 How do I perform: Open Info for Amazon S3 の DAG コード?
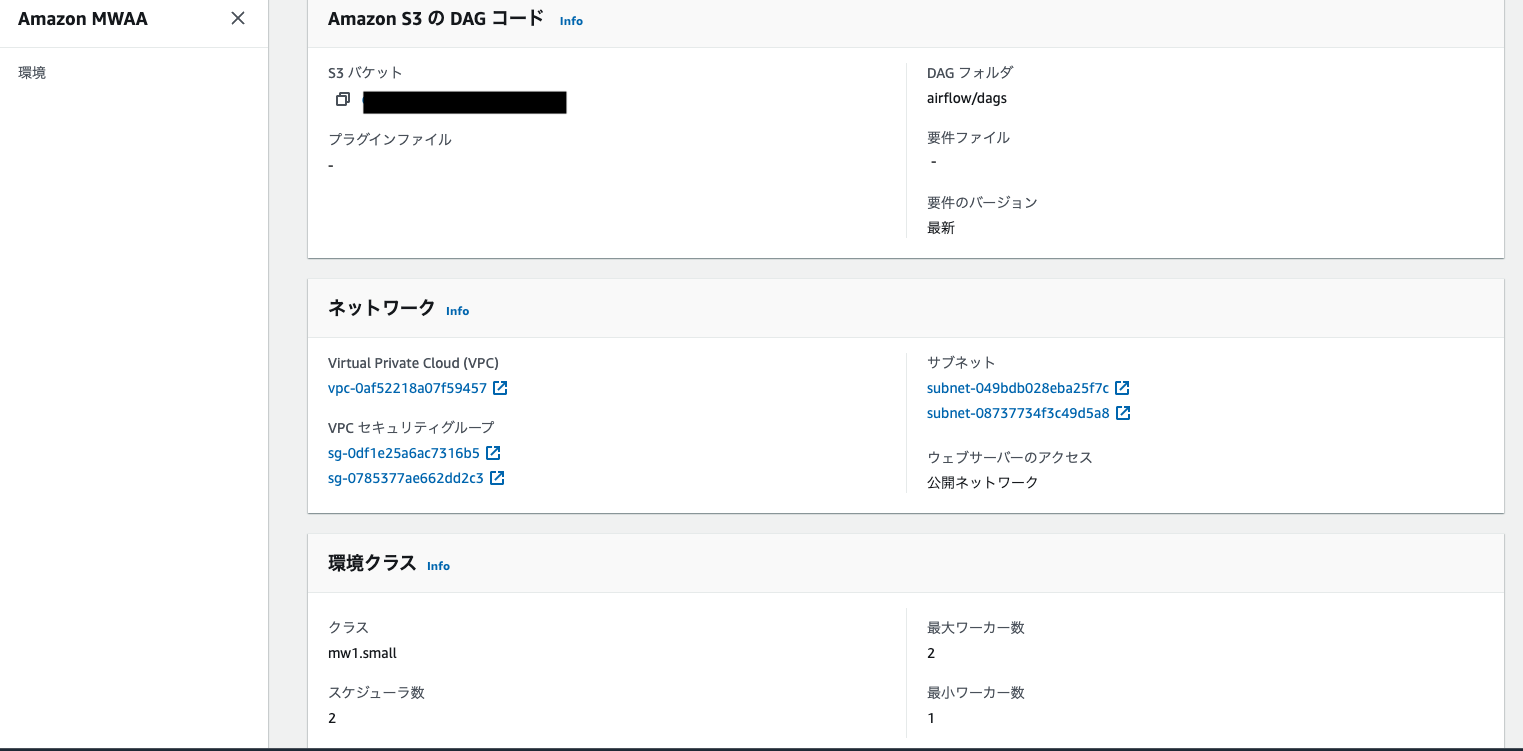(x=571, y=21)
